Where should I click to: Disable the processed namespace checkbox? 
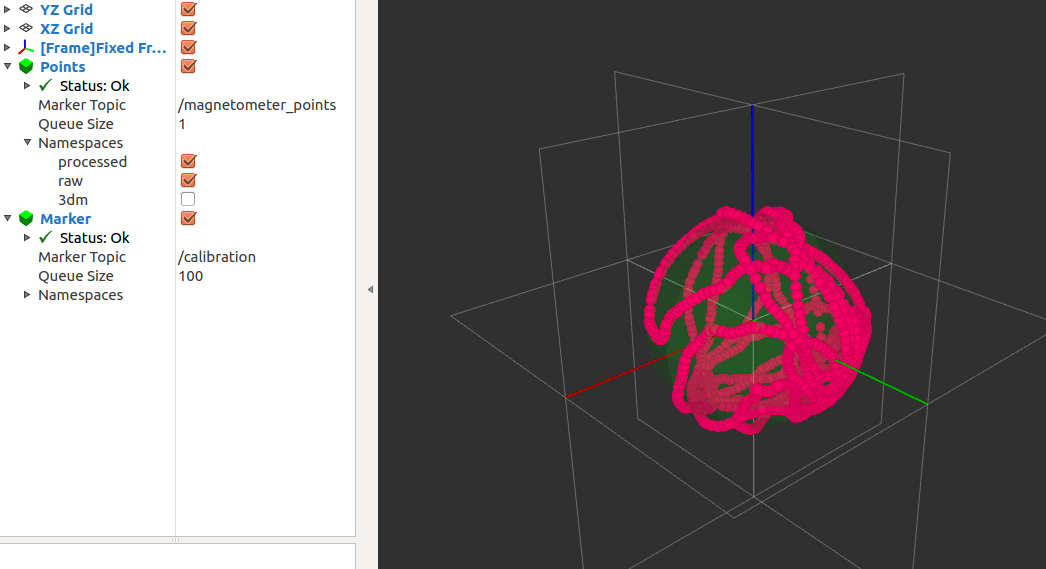(188, 162)
